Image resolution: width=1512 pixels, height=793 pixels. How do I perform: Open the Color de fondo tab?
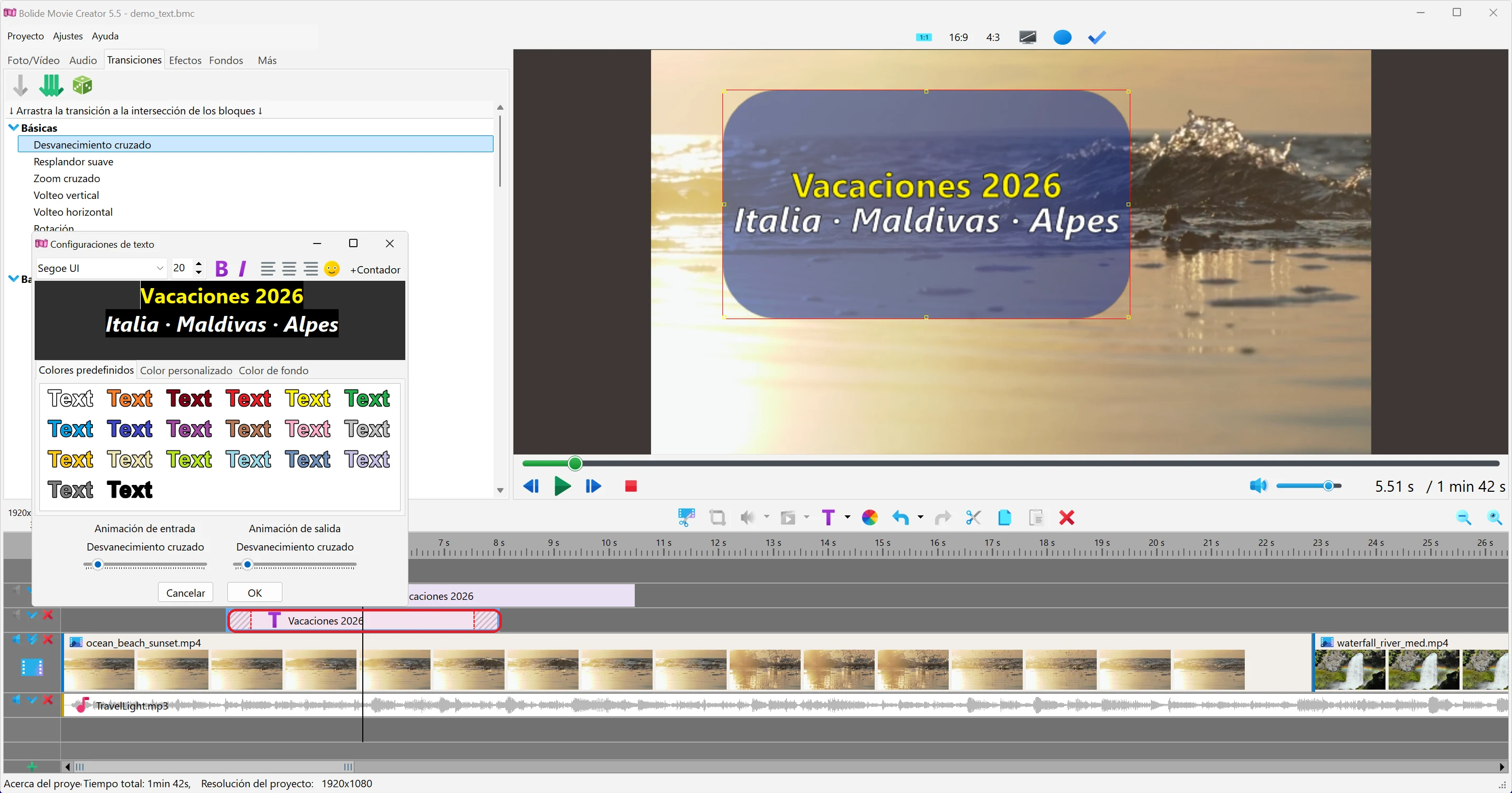tap(274, 370)
